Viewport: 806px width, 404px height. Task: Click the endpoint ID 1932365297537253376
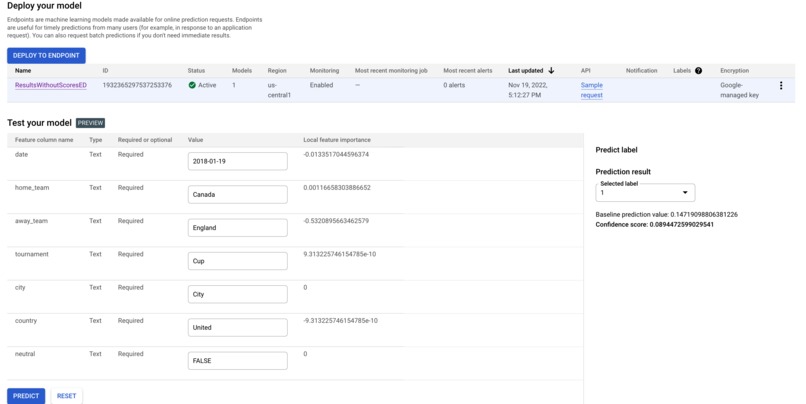click(137, 85)
